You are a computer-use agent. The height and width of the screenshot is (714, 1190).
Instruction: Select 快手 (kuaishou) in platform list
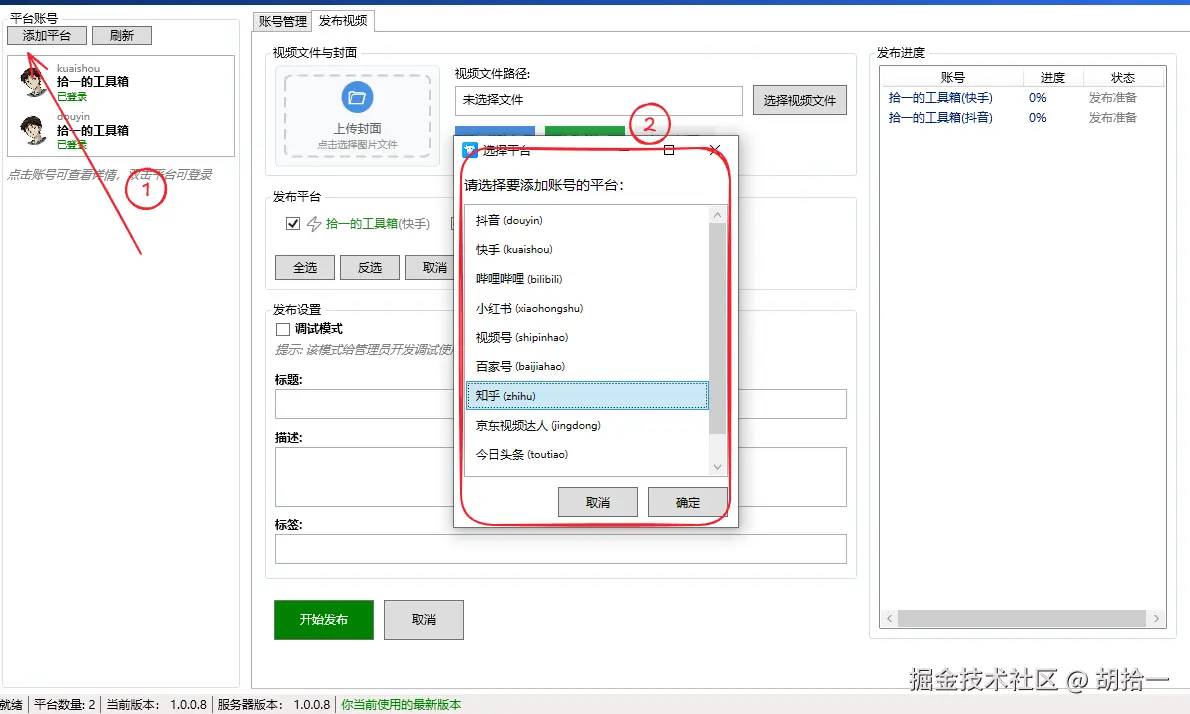[587, 250]
